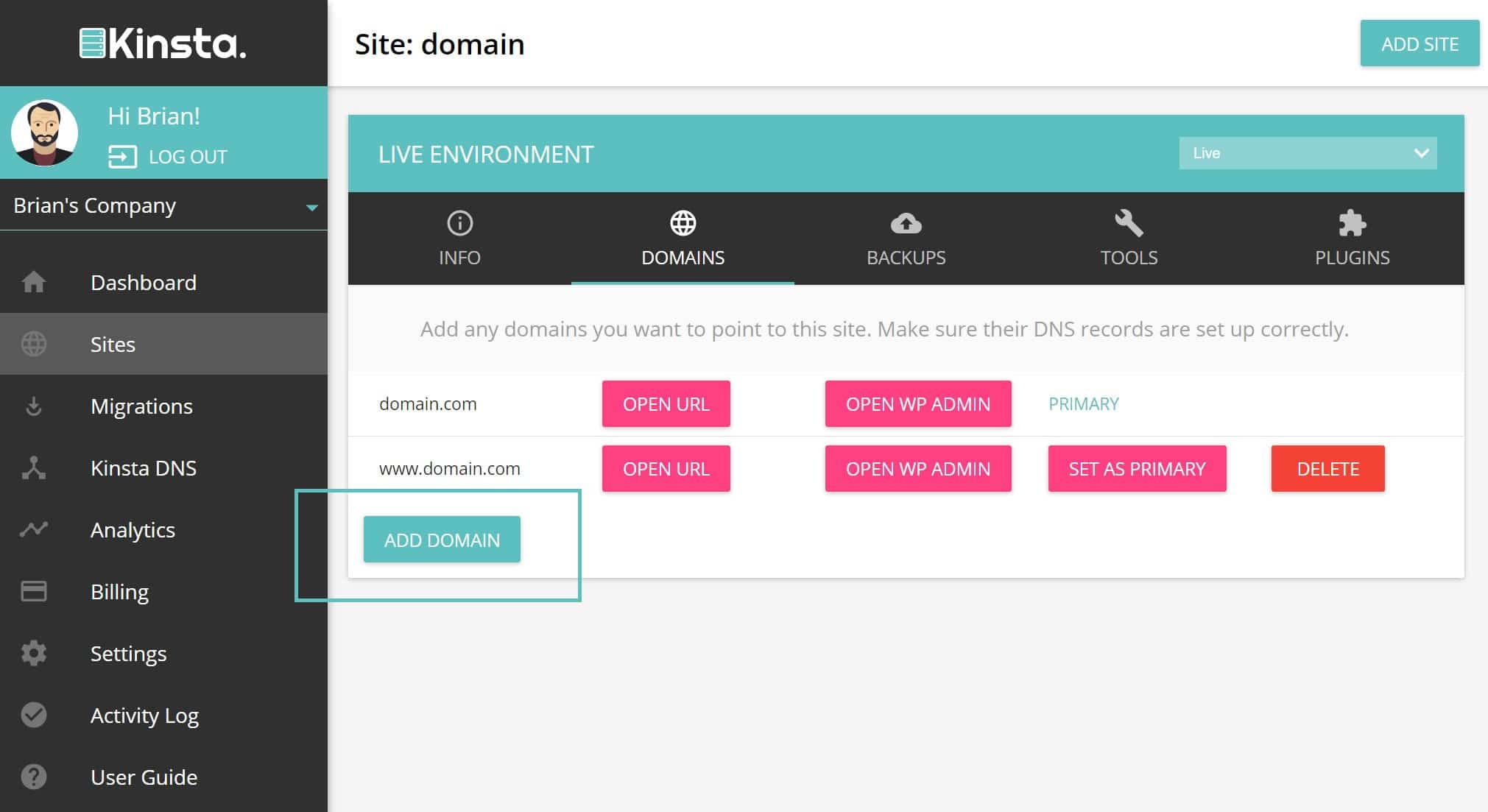1488x812 pixels.
Task: Open the Live environment selector dropdown
Action: 1307,153
